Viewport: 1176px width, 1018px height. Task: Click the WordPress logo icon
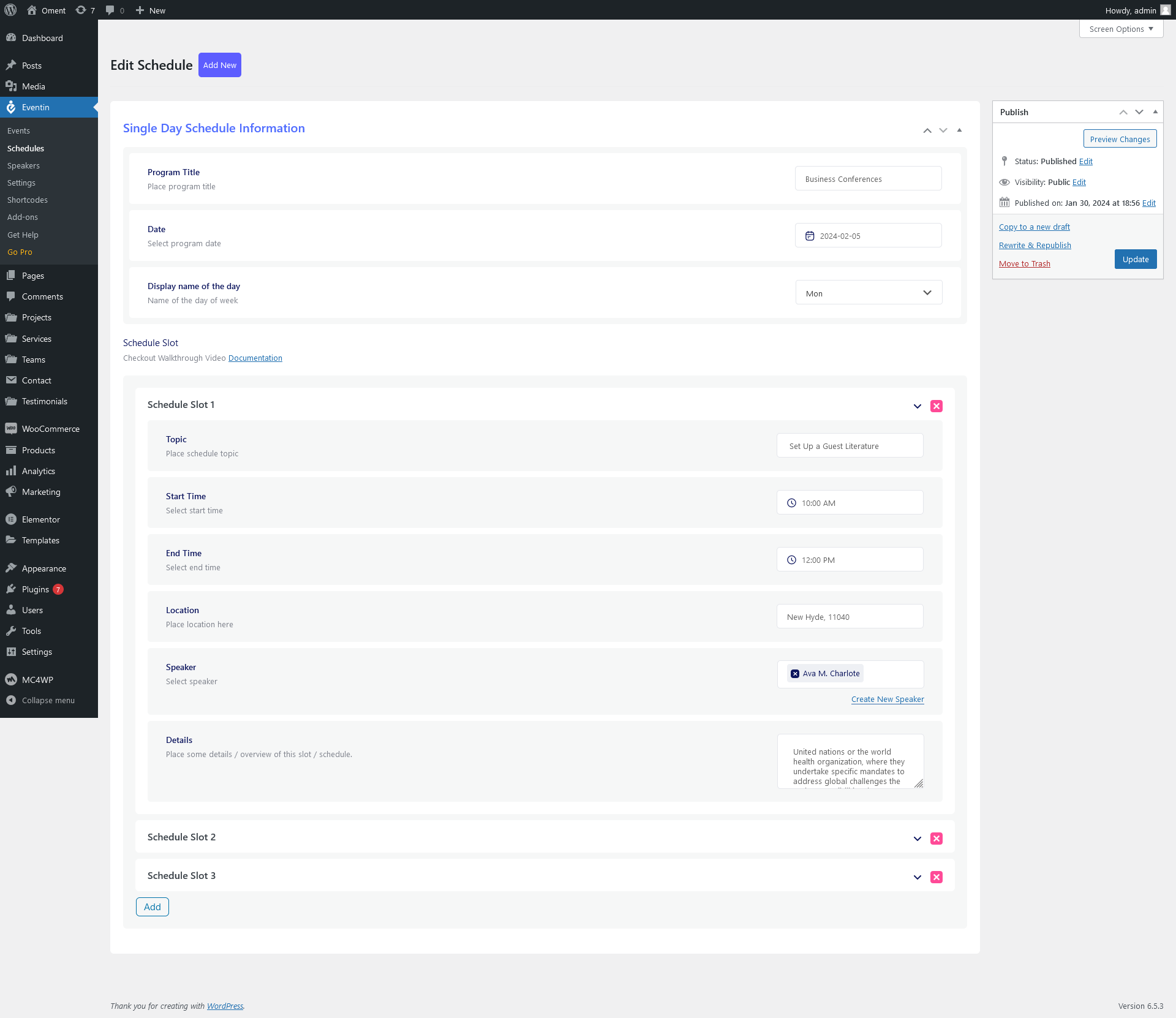click(x=10, y=10)
